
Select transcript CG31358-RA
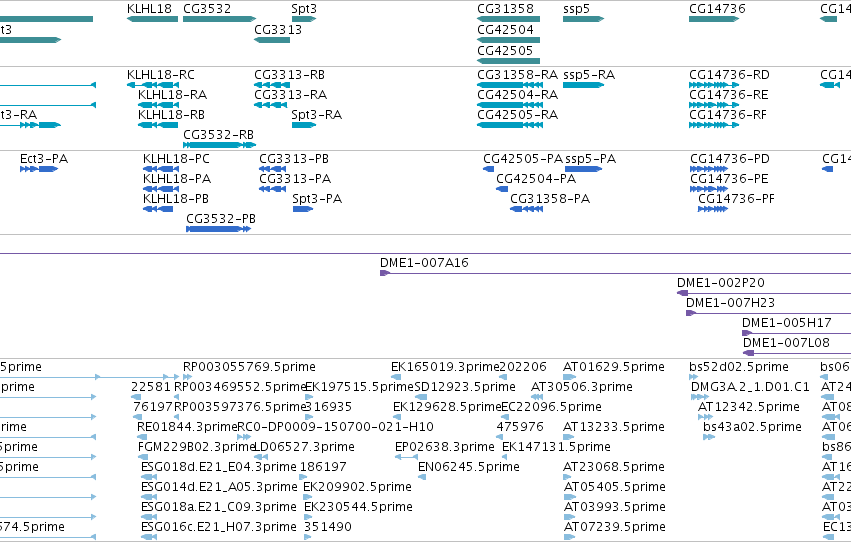point(510,85)
